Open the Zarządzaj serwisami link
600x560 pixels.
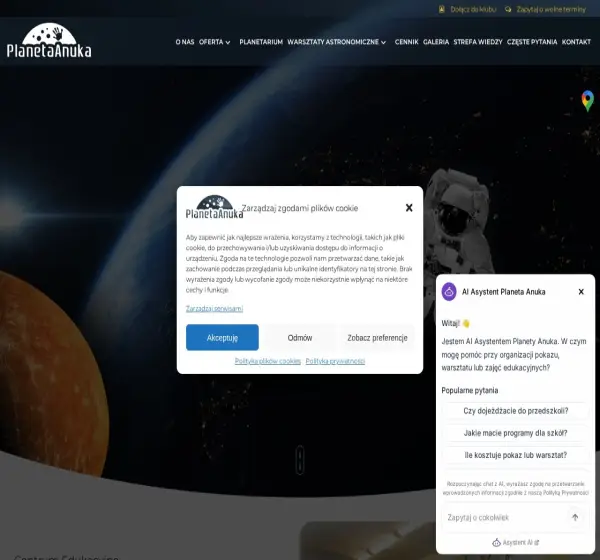(x=214, y=309)
